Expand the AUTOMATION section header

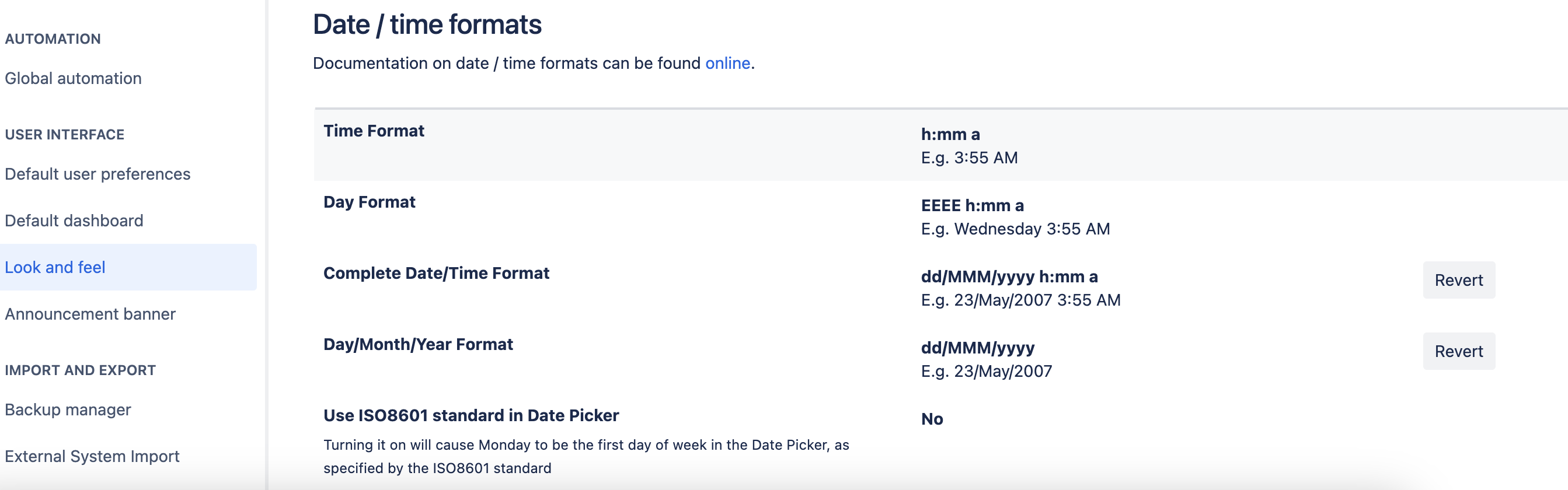coord(54,38)
